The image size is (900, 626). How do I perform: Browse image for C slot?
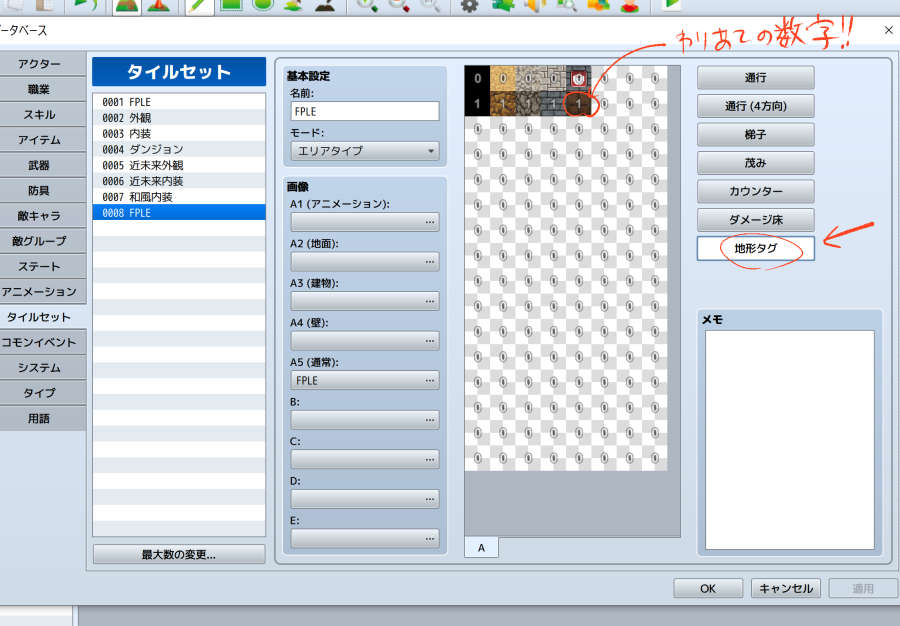point(365,459)
